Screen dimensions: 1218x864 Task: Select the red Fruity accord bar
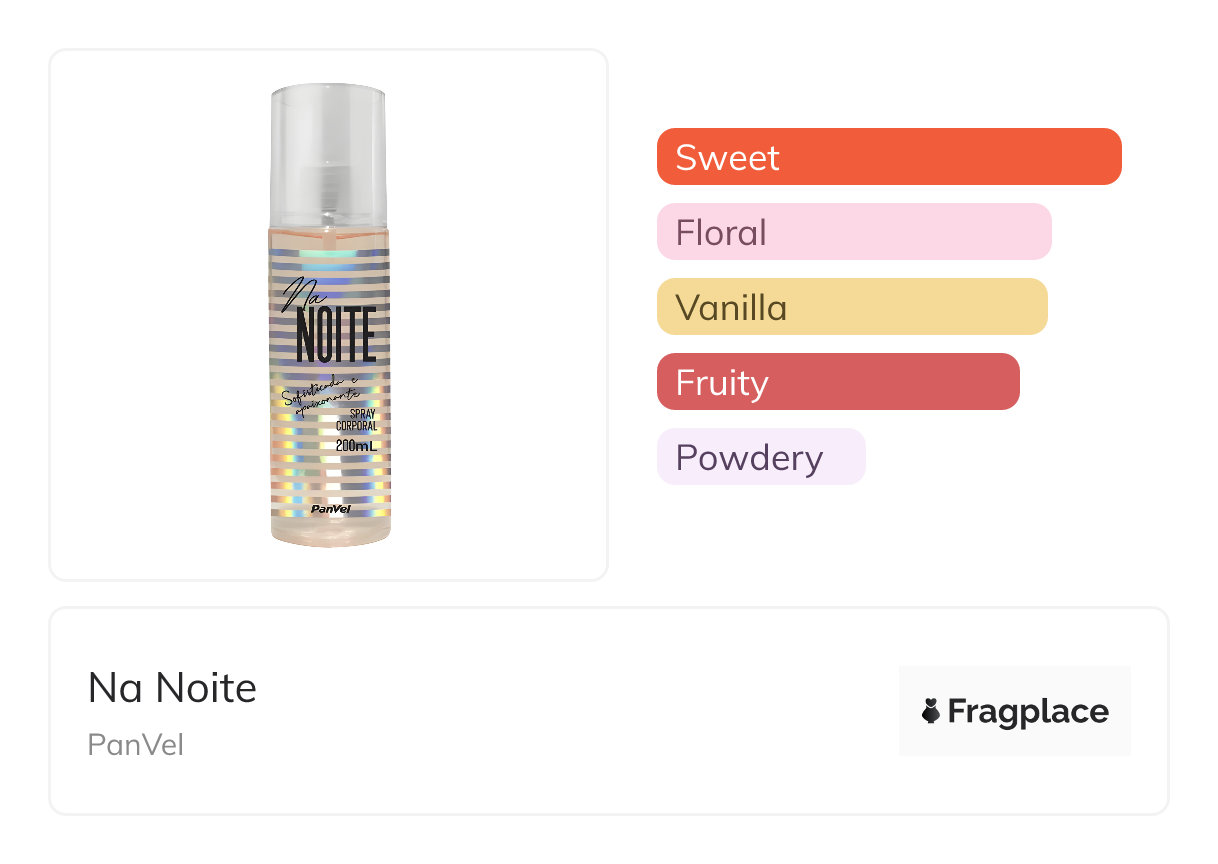[837, 382]
